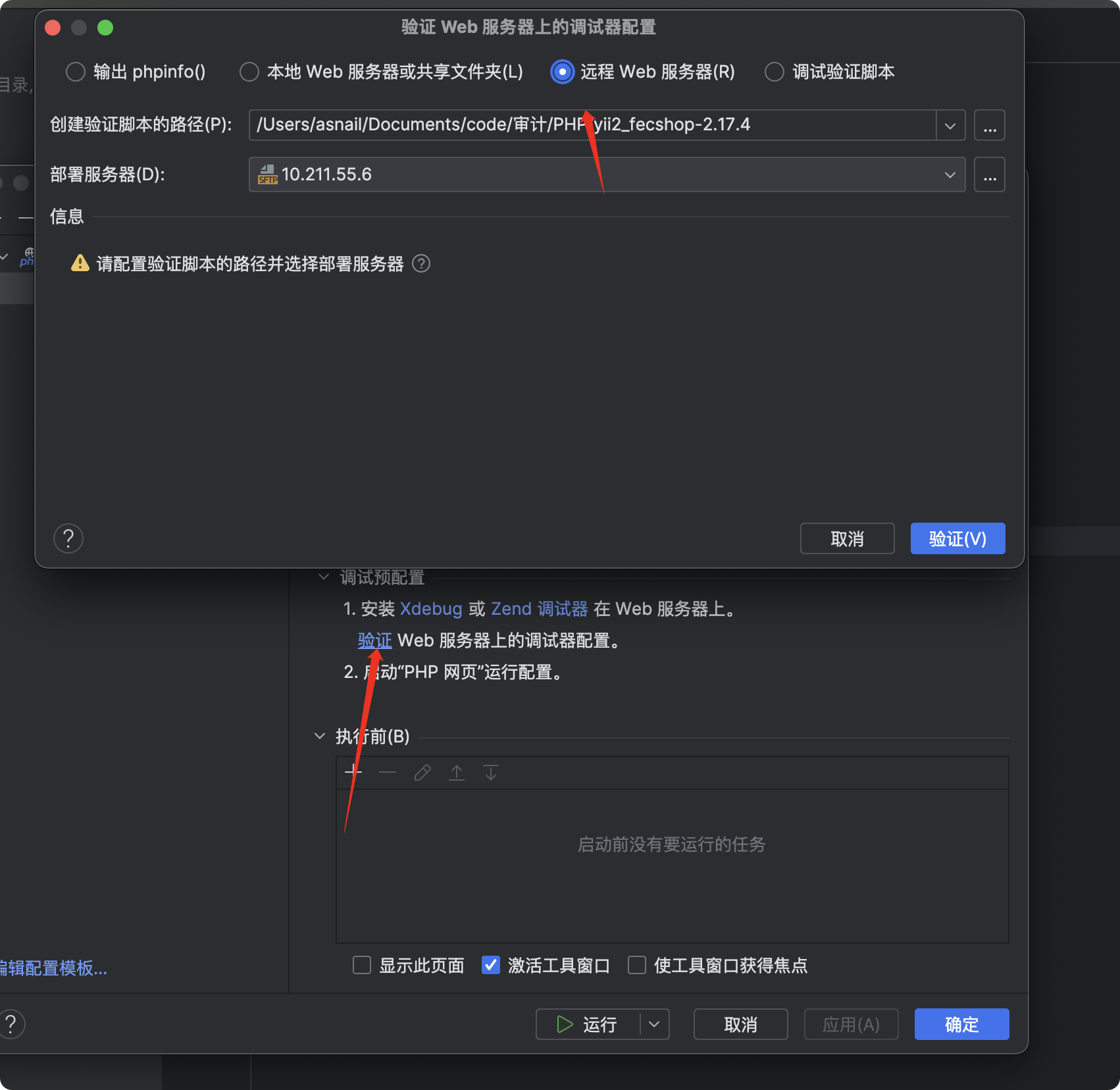The width and height of the screenshot is (1120, 1090).
Task: Click the remove task minus icon
Action: tap(388, 772)
